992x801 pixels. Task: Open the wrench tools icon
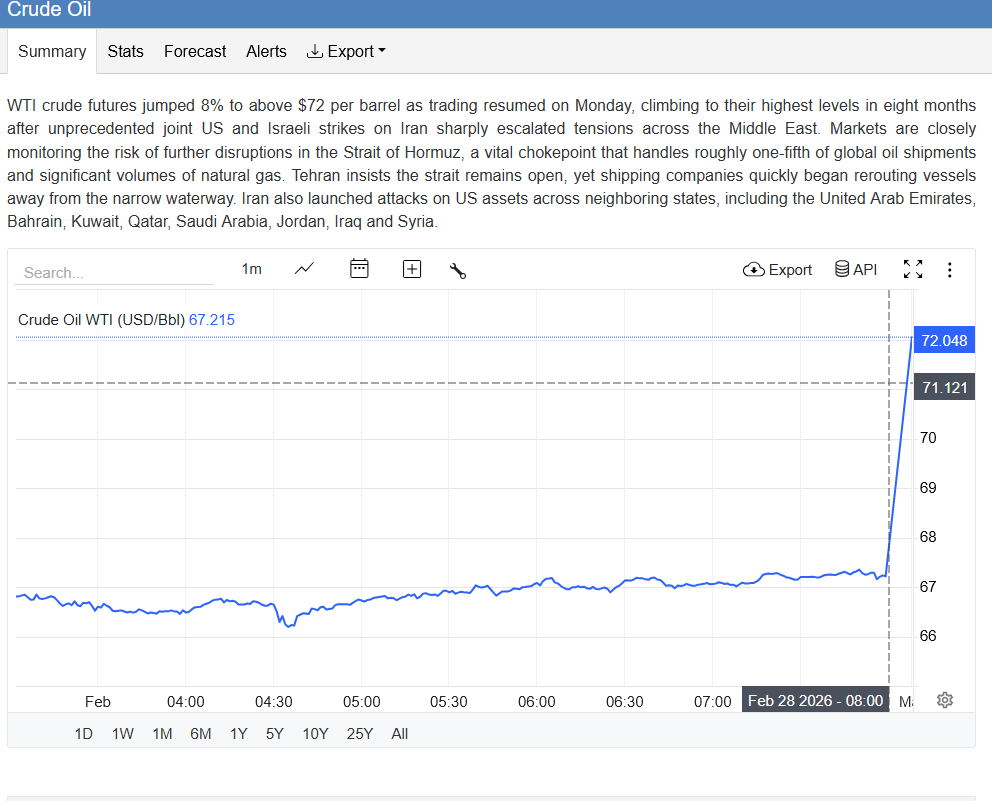click(x=458, y=270)
